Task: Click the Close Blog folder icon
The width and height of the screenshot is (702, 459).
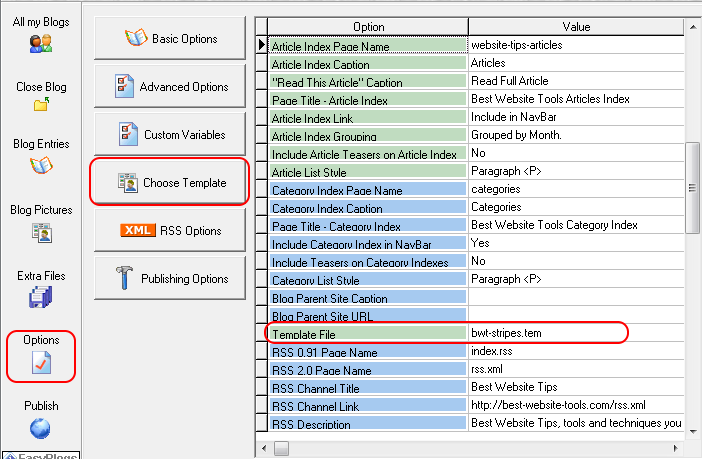Action: 41,104
